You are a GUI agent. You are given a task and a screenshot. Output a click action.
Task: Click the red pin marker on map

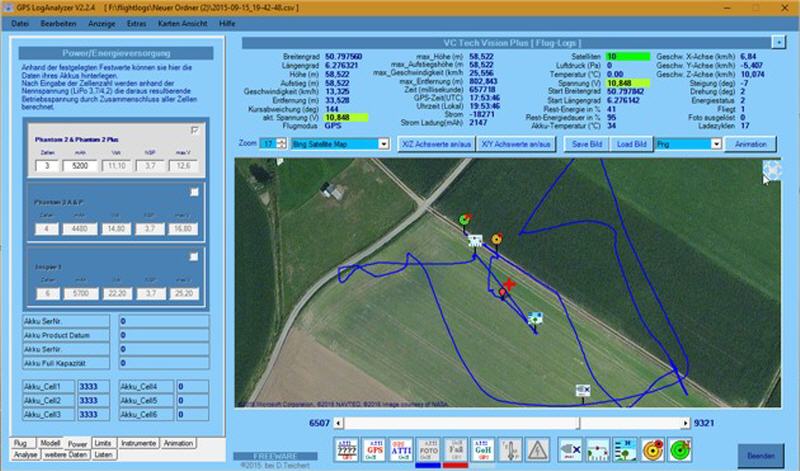(x=502, y=292)
